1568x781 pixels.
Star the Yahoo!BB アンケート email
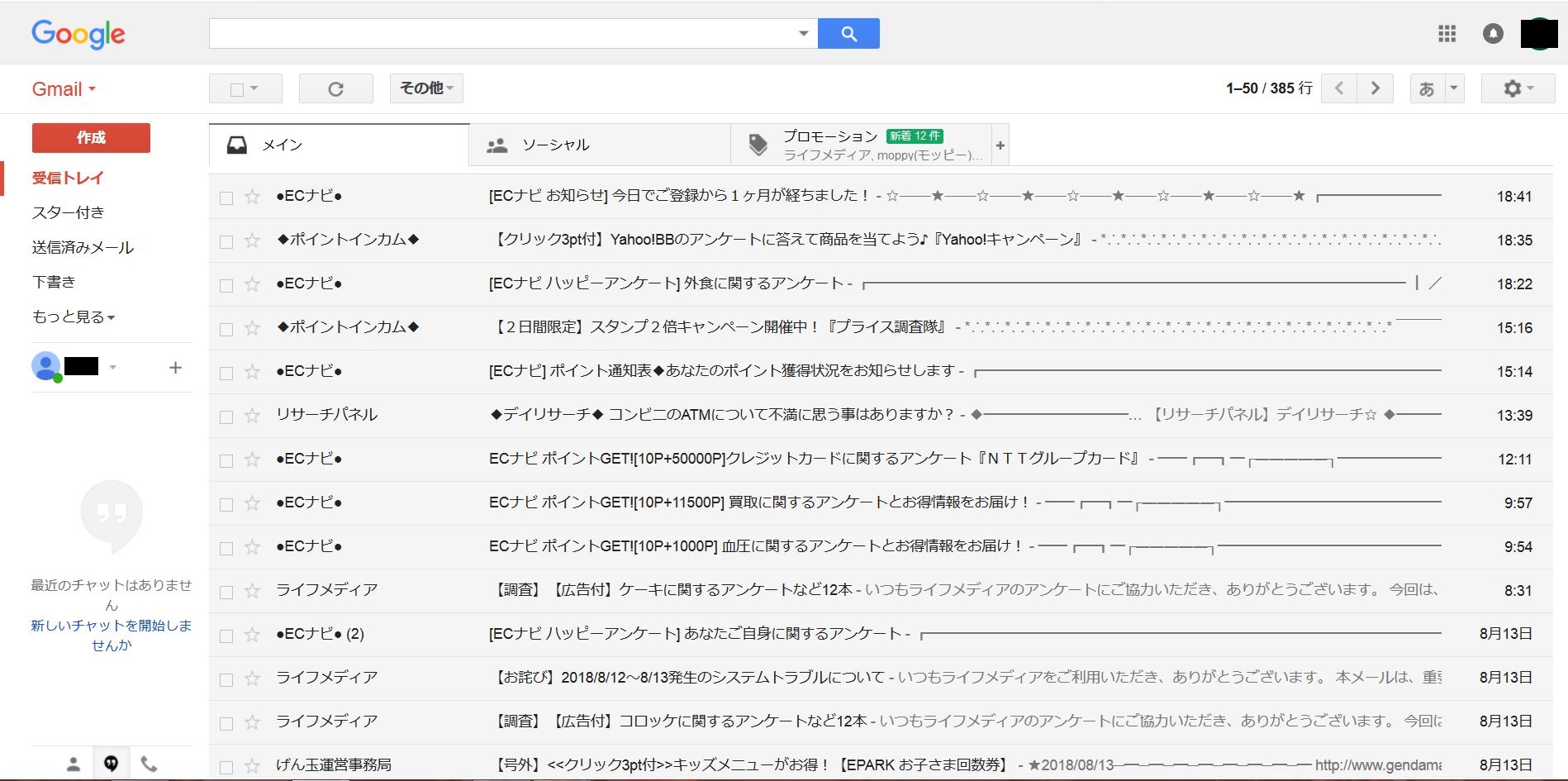coord(253,240)
